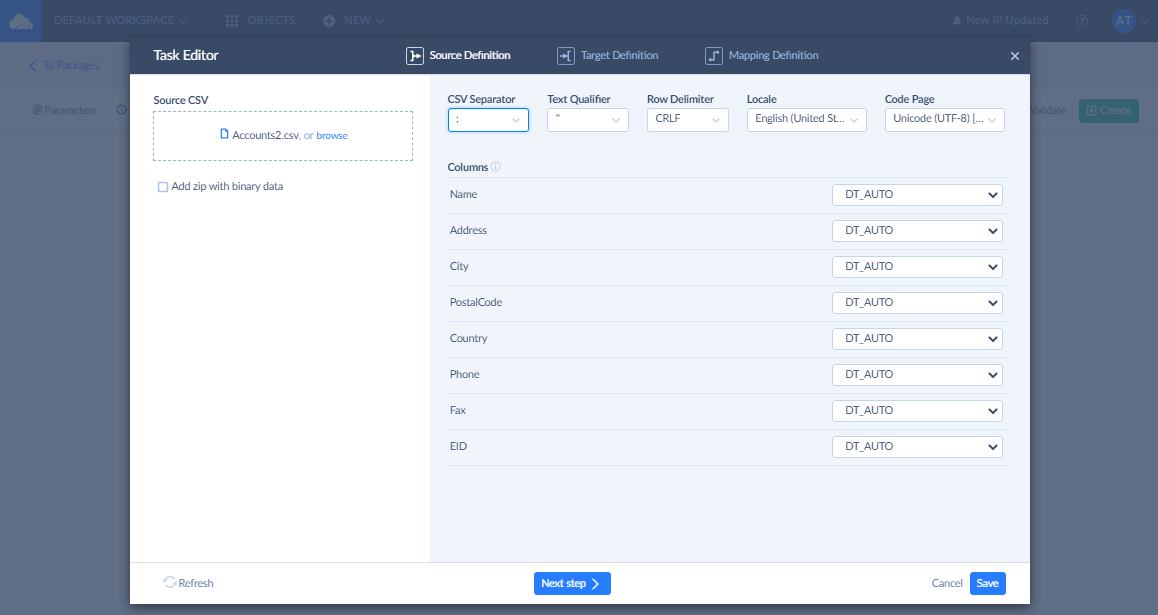Open data type dropdown for PostalCode column
Screen dimensions: 1158x615
pos(917,302)
